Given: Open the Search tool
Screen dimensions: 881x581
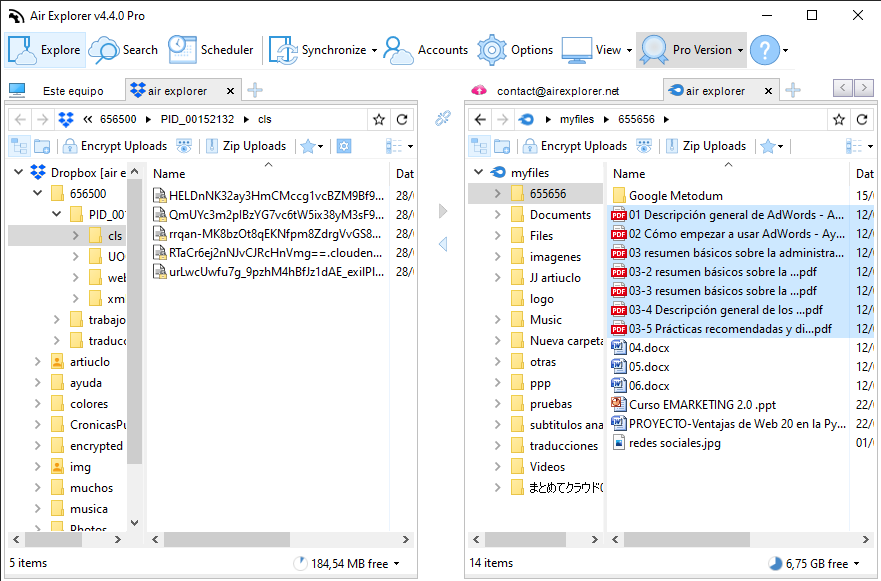Looking at the screenshot, I should pyautogui.click(x=124, y=50).
